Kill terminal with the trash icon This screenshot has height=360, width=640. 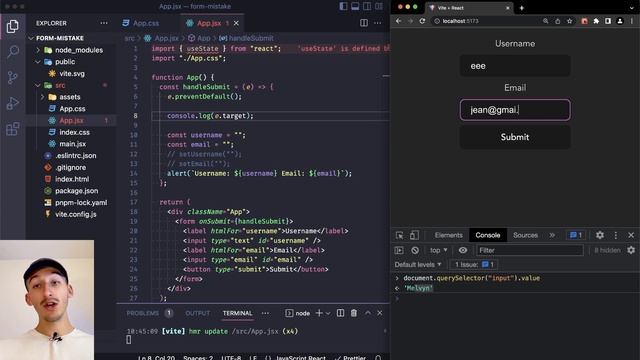(x=353, y=313)
